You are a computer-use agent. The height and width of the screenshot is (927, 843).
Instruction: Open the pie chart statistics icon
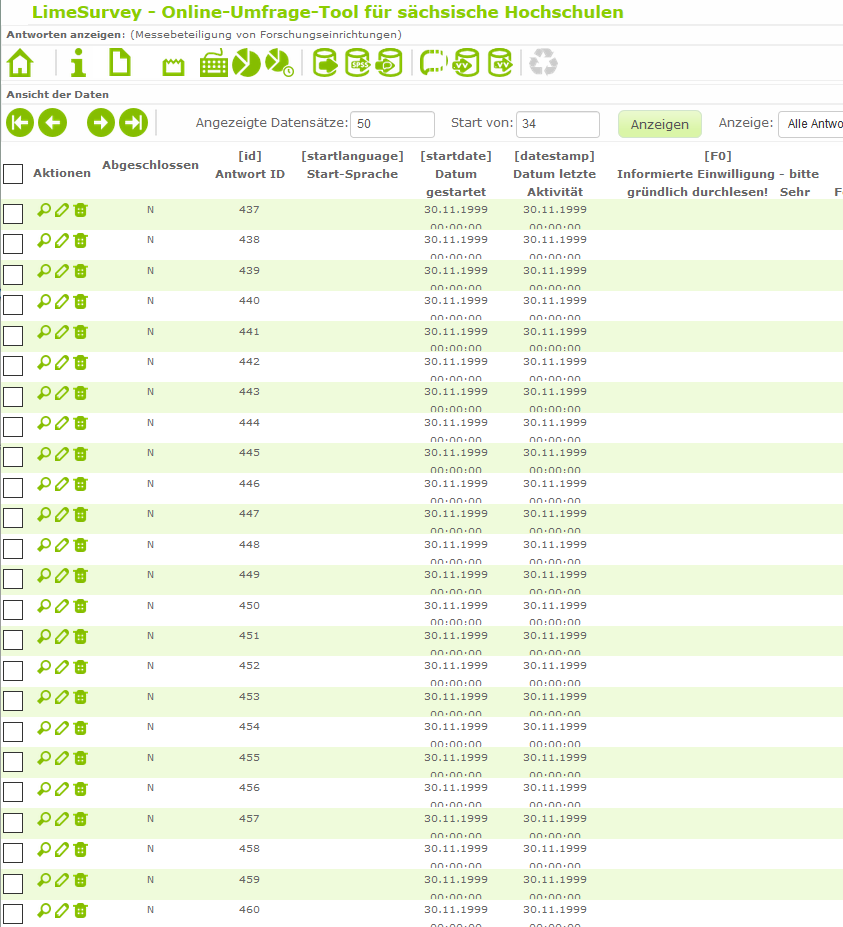245,63
